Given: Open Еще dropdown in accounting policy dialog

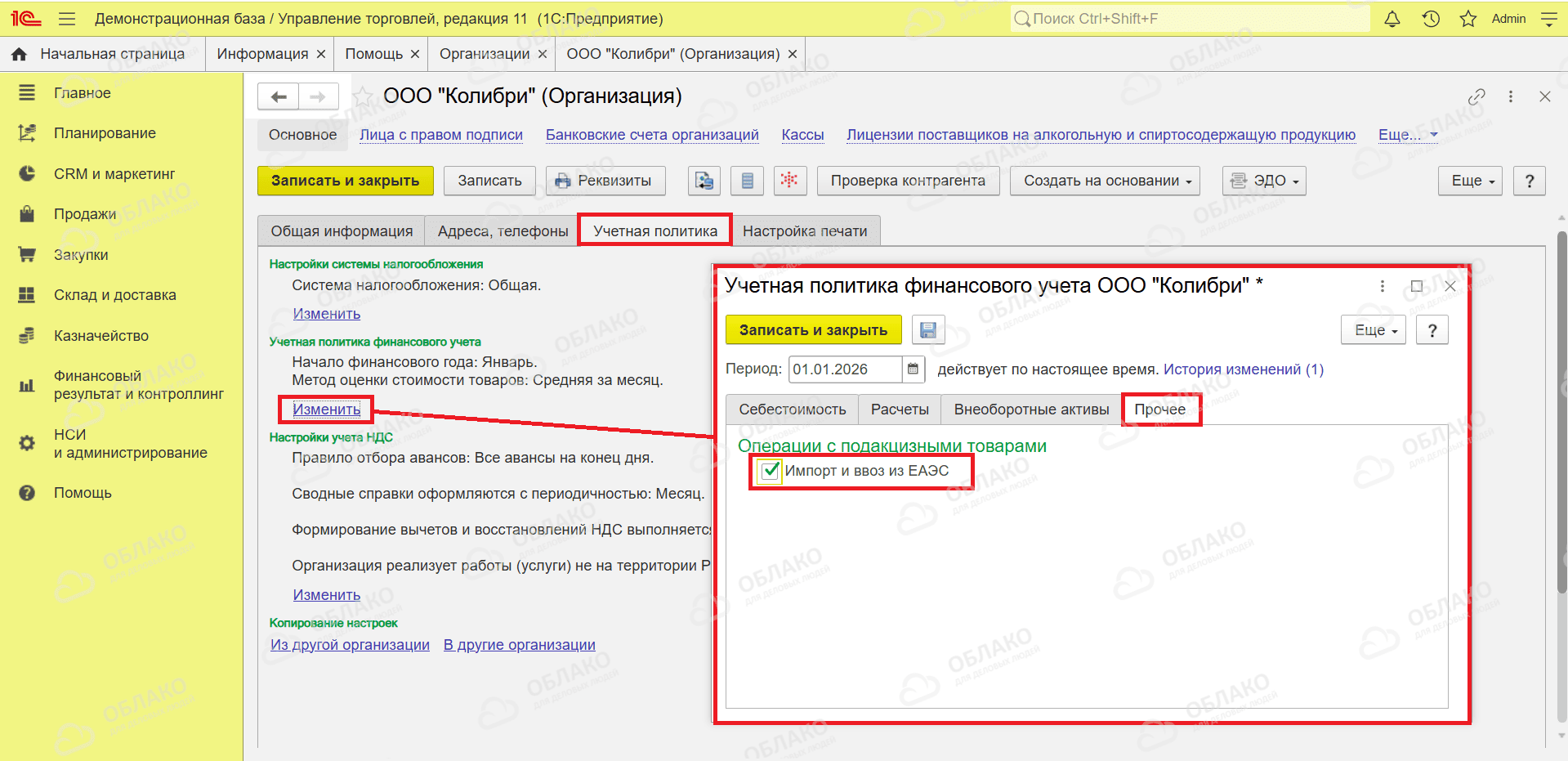Looking at the screenshot, I should coord(1374,330).
